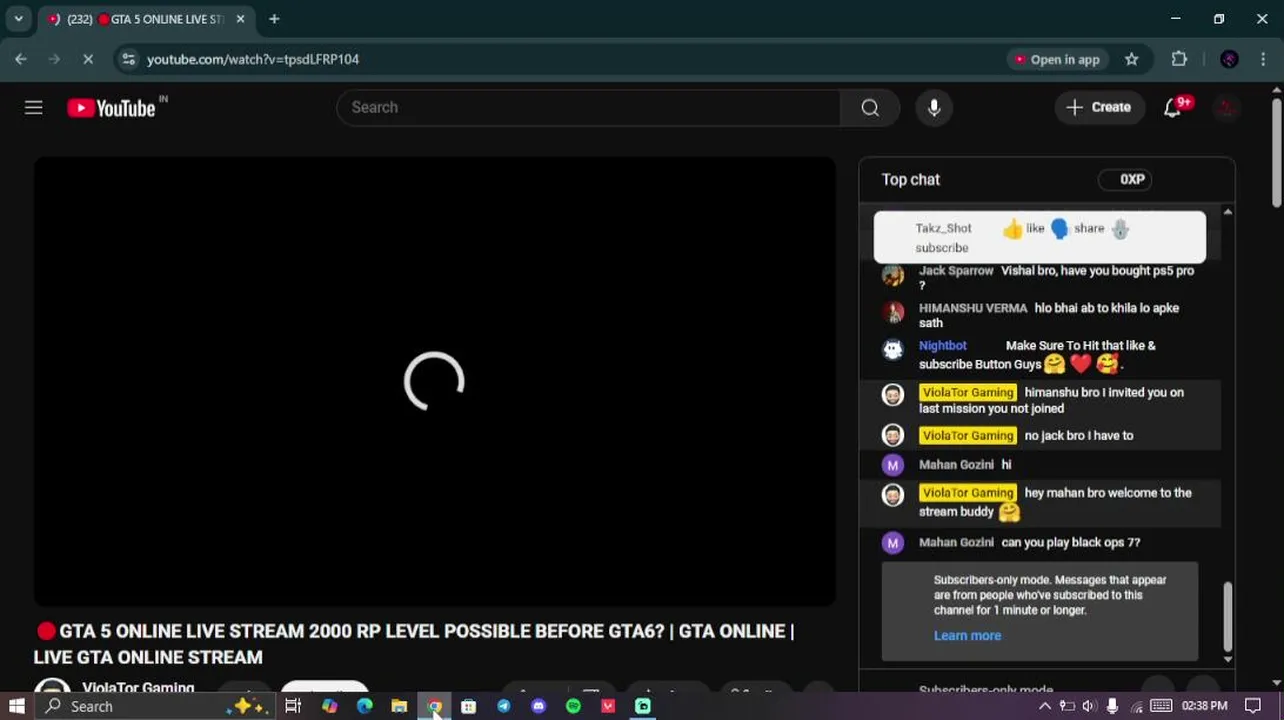Click the Learn more link
This screenshot has width=1284, height=720.
pos(967,636)
